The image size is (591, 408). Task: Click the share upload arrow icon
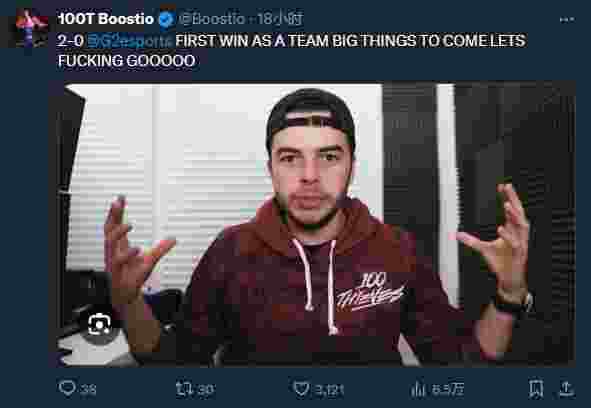pos(566,389)
